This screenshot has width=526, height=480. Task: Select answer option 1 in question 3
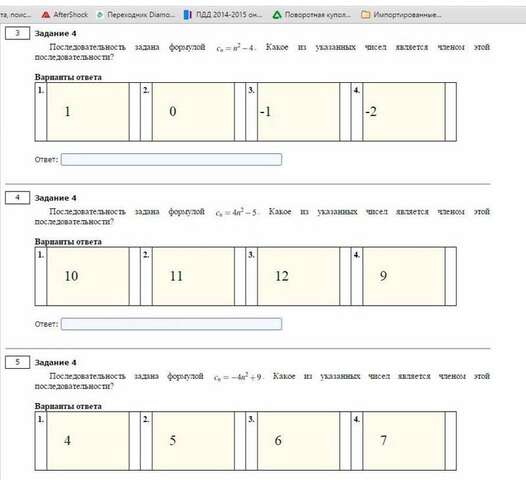pyautogui.click(x=88, y=112)
